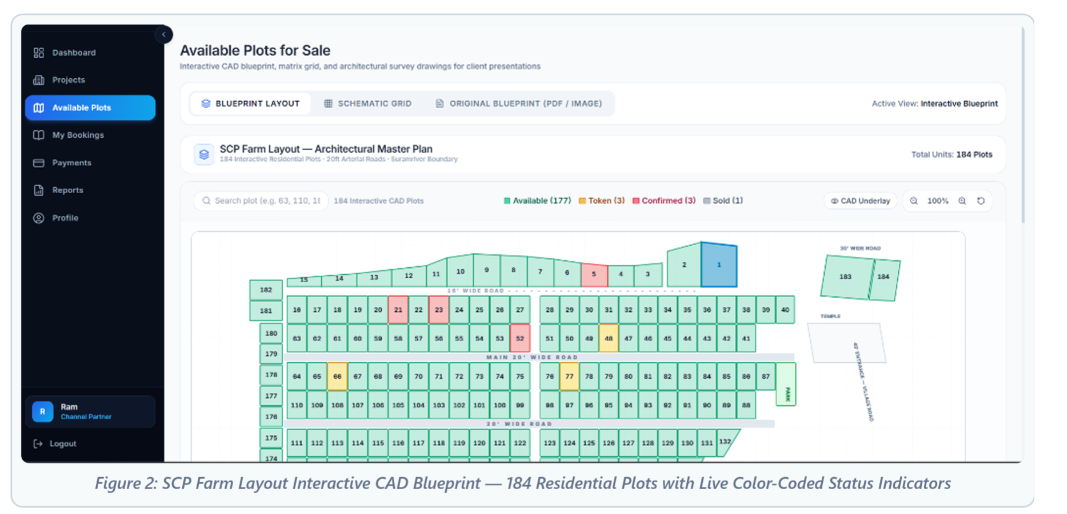Select confirmed plot 5

pyautogui.click(x=594, y=275)
